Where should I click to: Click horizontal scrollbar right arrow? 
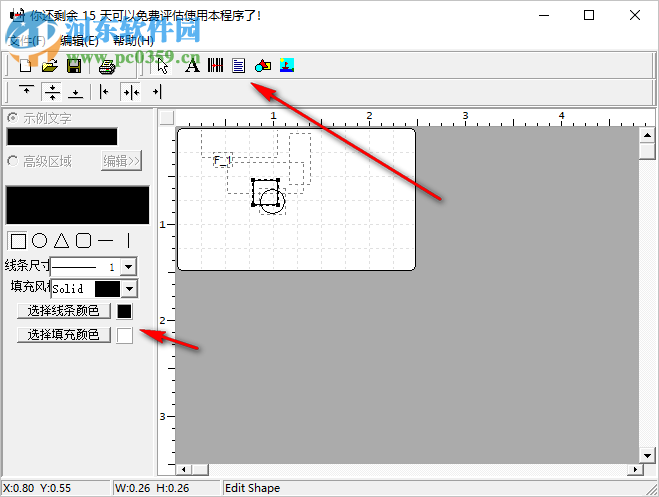pos(635,469)
